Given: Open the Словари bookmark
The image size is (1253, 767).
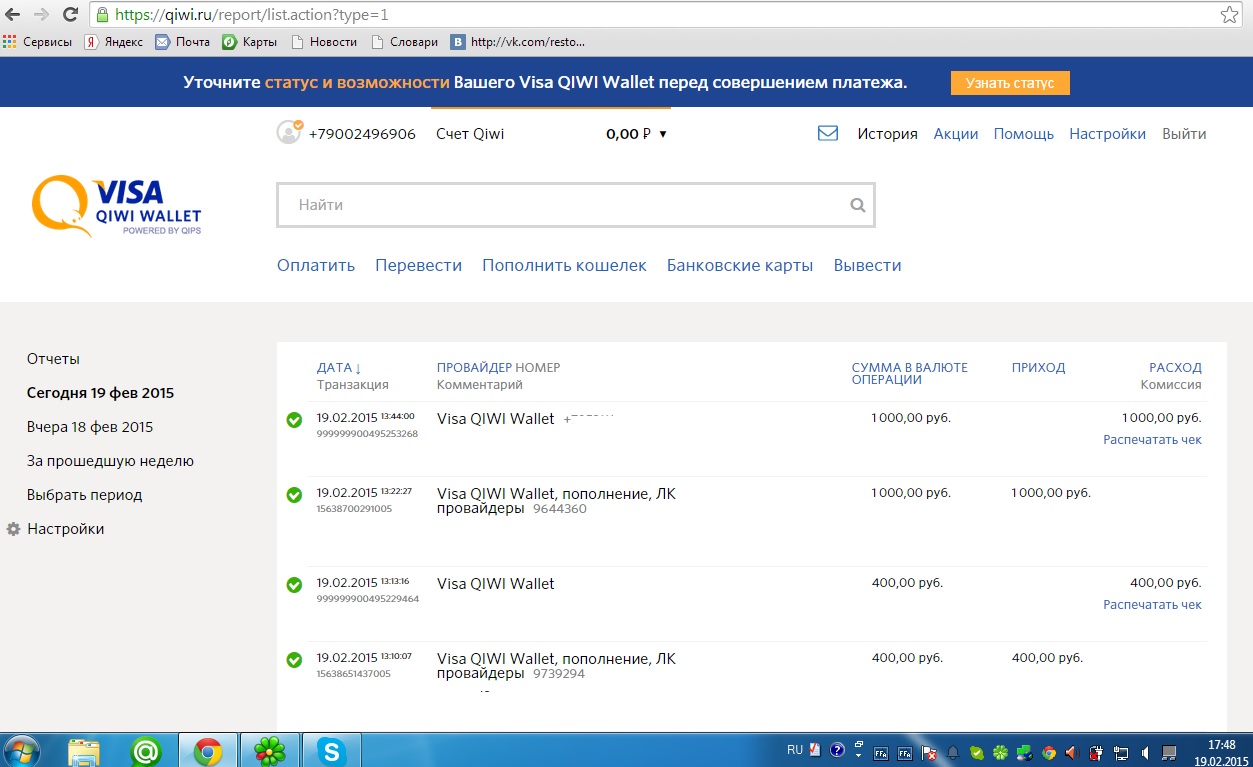Looking at the screenshot, I should pyautogui.click(x=404, y=42).
